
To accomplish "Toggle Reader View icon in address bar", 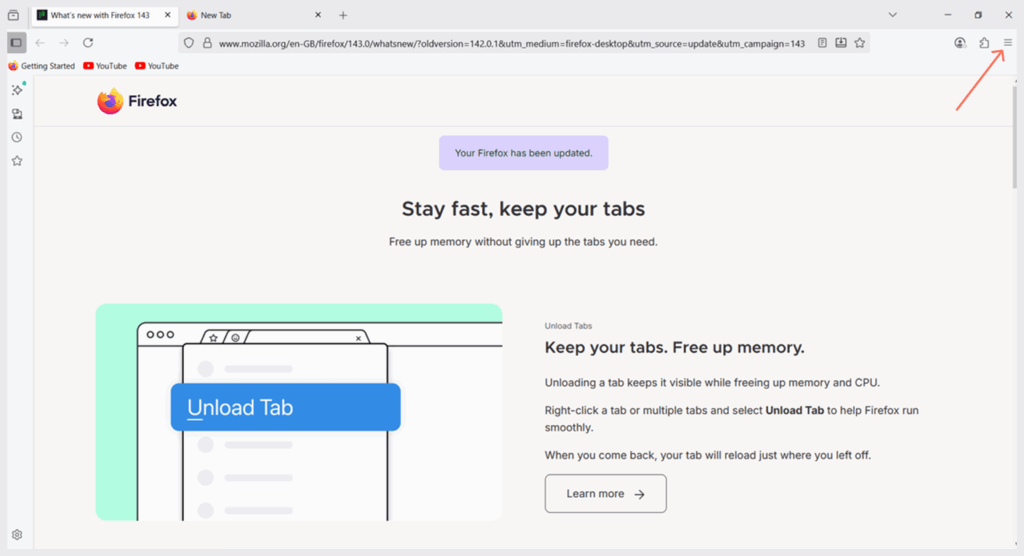I will pyautogui.click(x=822, y=43).
